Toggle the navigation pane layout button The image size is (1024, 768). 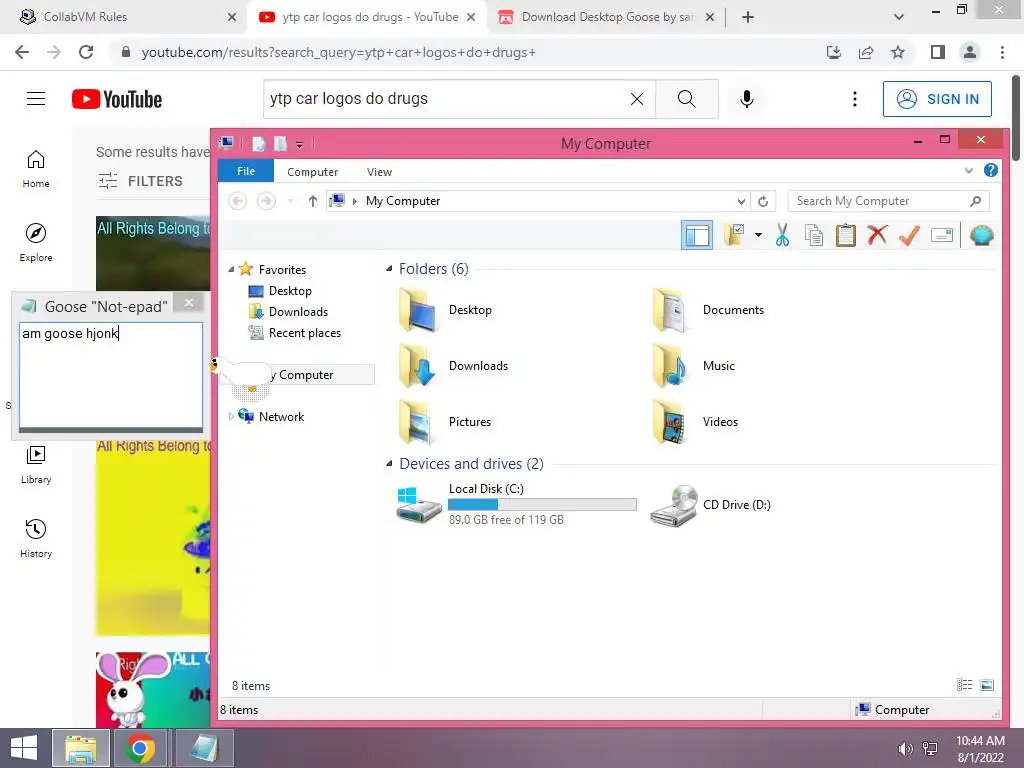pyautogui.click(x=697, y=235)
